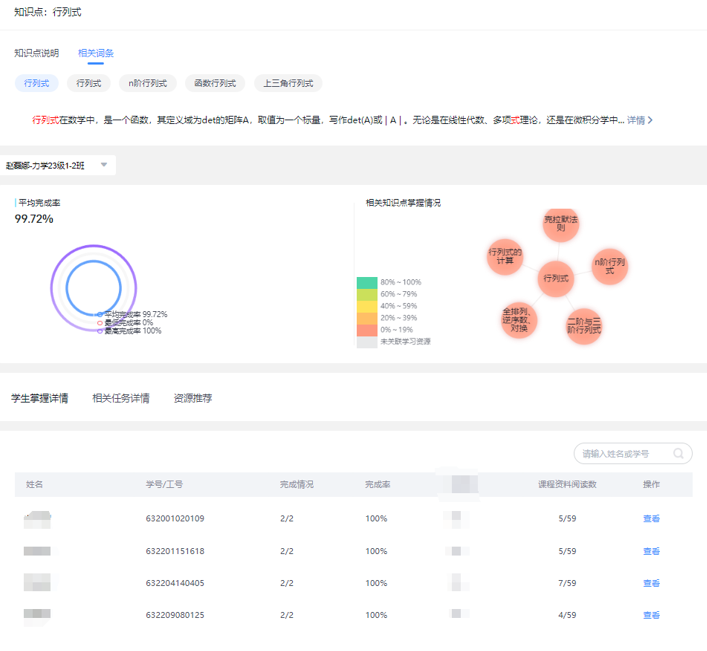Switch to the 知识点说明 tab

pyautogui.click(x=37, y=53)
